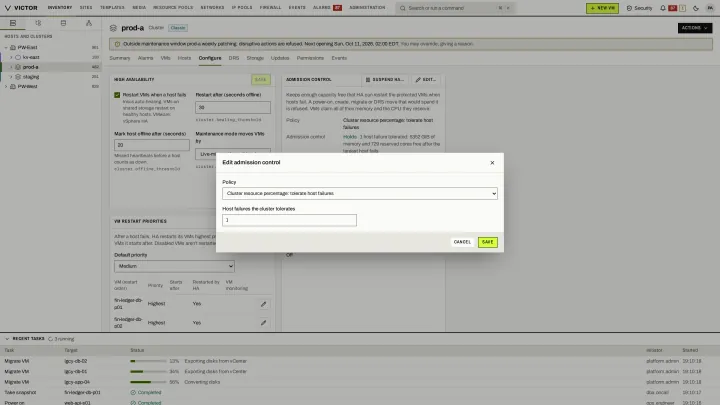
Task: Expand the kv-east tree node
Action: click(x=11, y=57)
